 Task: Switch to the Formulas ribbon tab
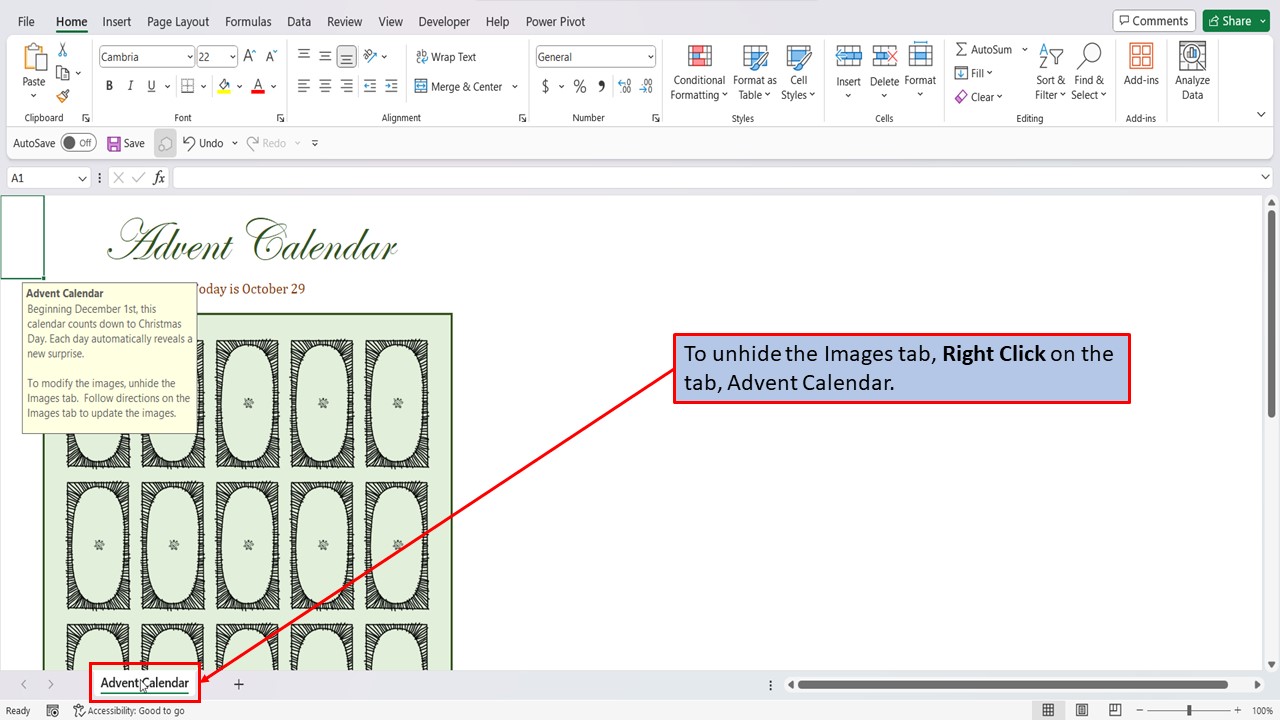pyautogui.click(x=247, y=21)
